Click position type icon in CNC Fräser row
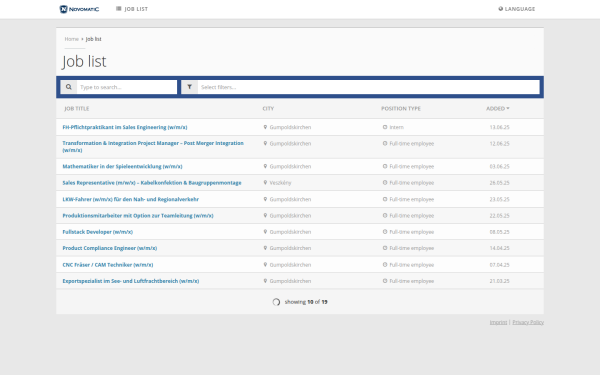The width and height of the screenshot is (600, 375). tap(385, 264)
